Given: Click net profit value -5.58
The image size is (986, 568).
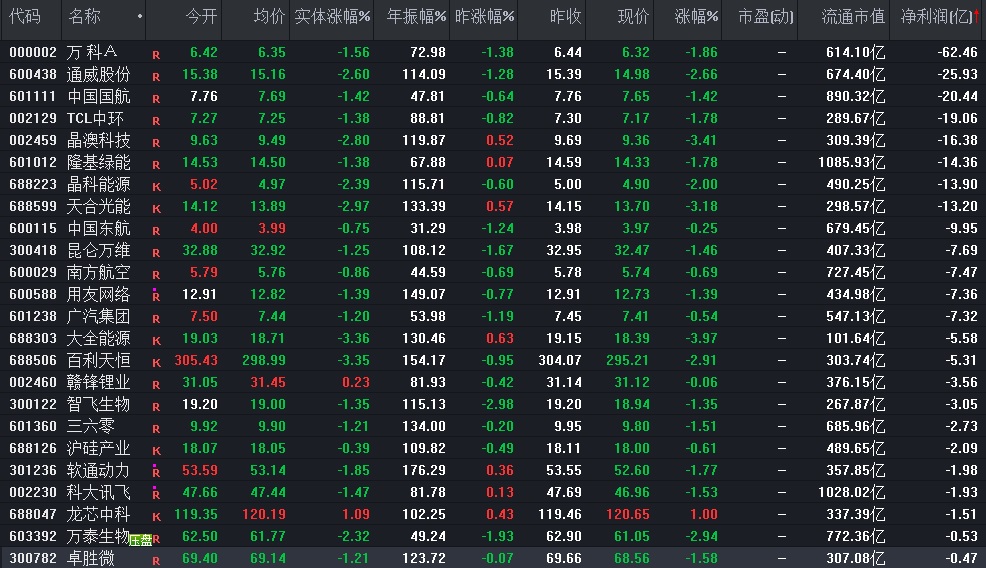Looking at the screenshot, I should pos(961,338).
